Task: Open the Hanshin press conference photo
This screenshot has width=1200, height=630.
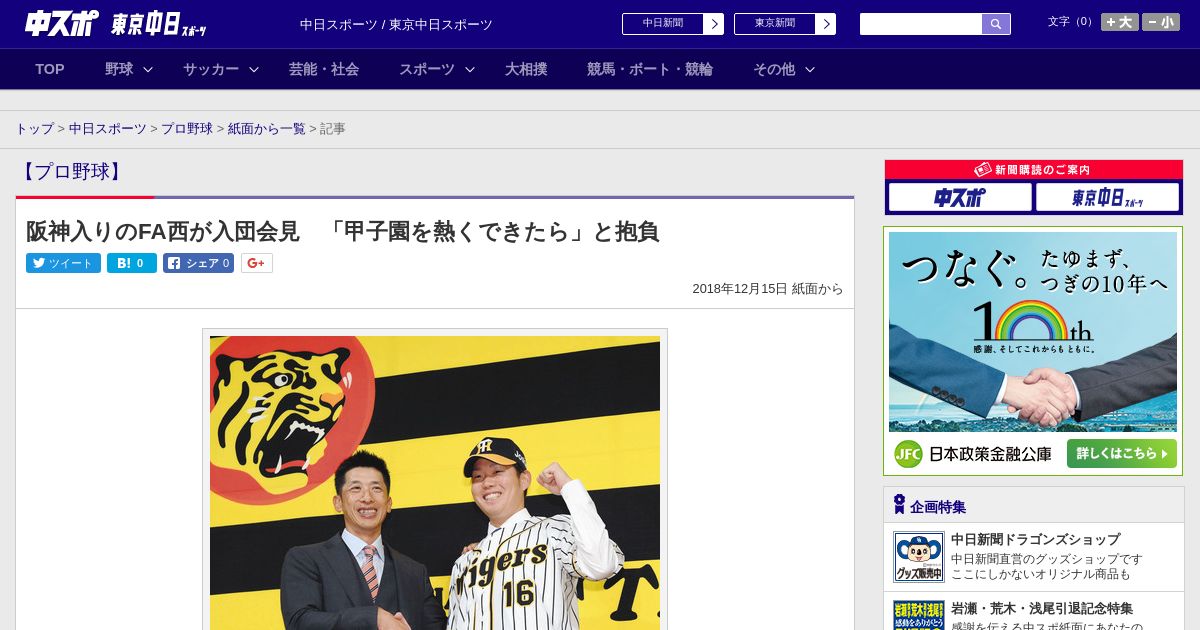Action: [x=435, y=482]
